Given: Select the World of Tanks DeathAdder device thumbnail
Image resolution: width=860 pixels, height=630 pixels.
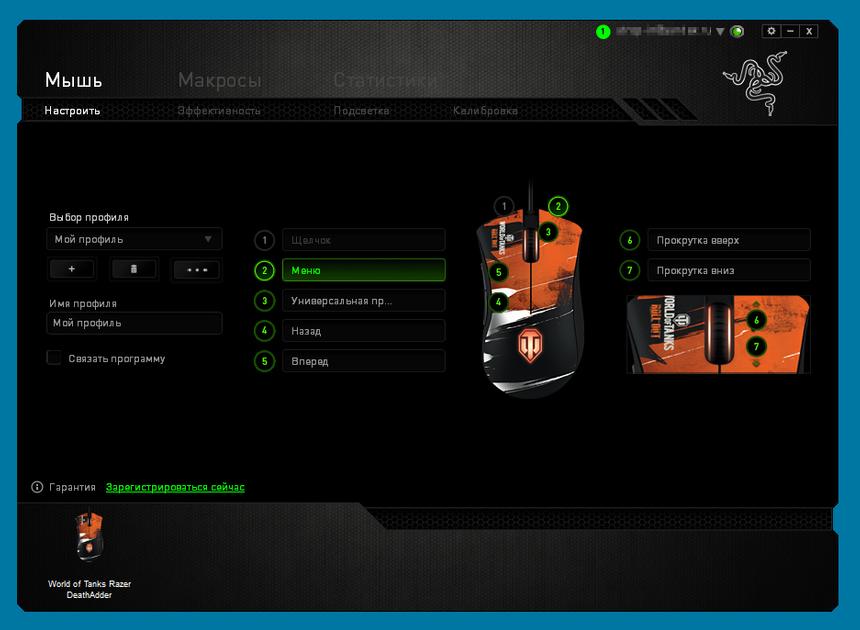Looking at the screenshot, I should [x=89, y=538].
